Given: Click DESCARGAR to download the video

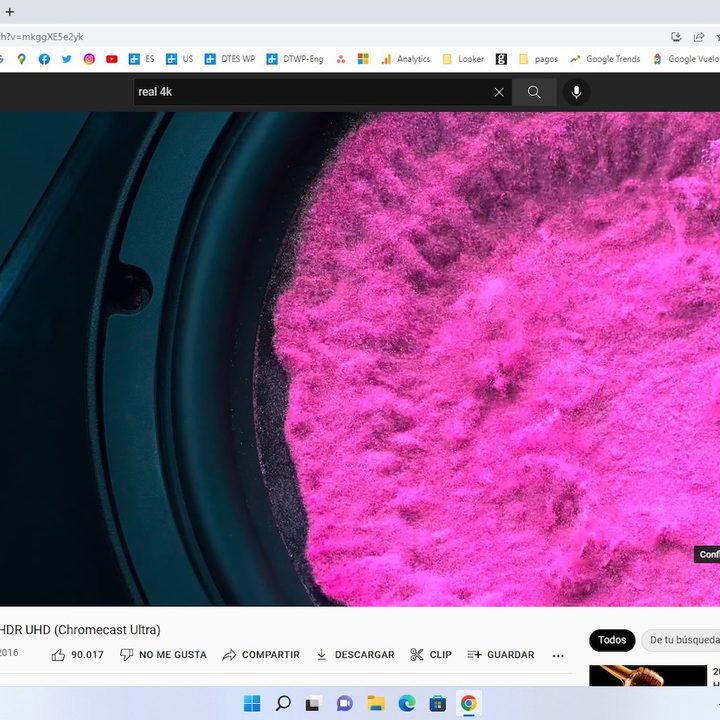Looking at the screenshot, I should [x=355, y=655].
